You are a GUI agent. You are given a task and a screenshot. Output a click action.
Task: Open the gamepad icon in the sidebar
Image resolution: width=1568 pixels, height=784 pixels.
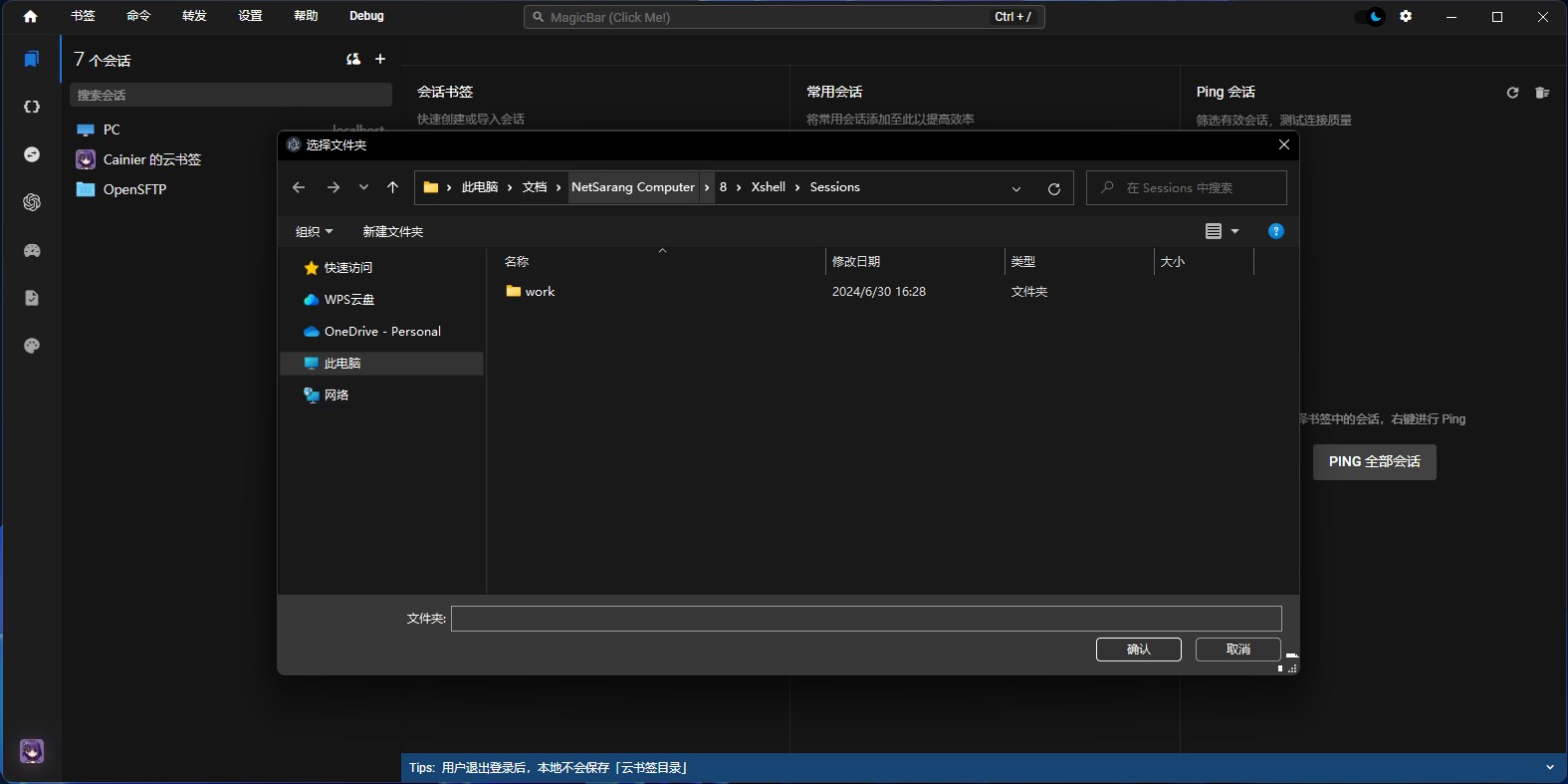click(32, 250)
